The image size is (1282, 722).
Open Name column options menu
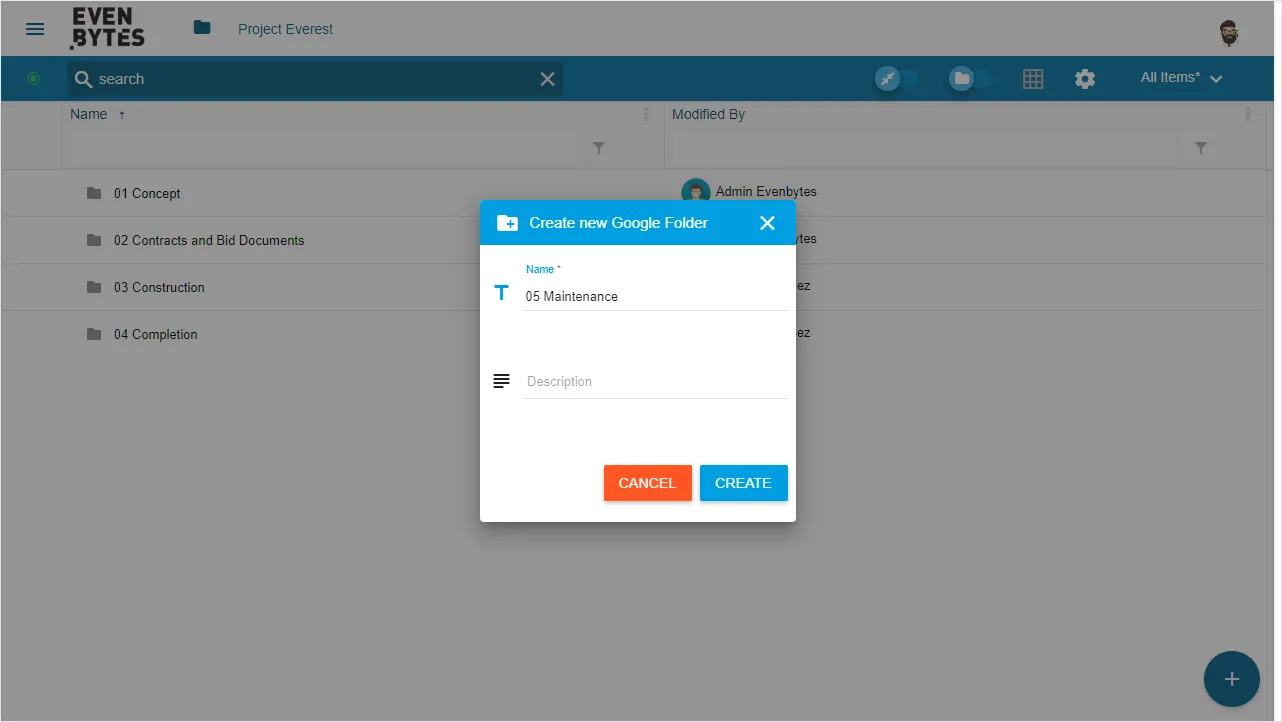pyautogui.click(x=646, y=115)
